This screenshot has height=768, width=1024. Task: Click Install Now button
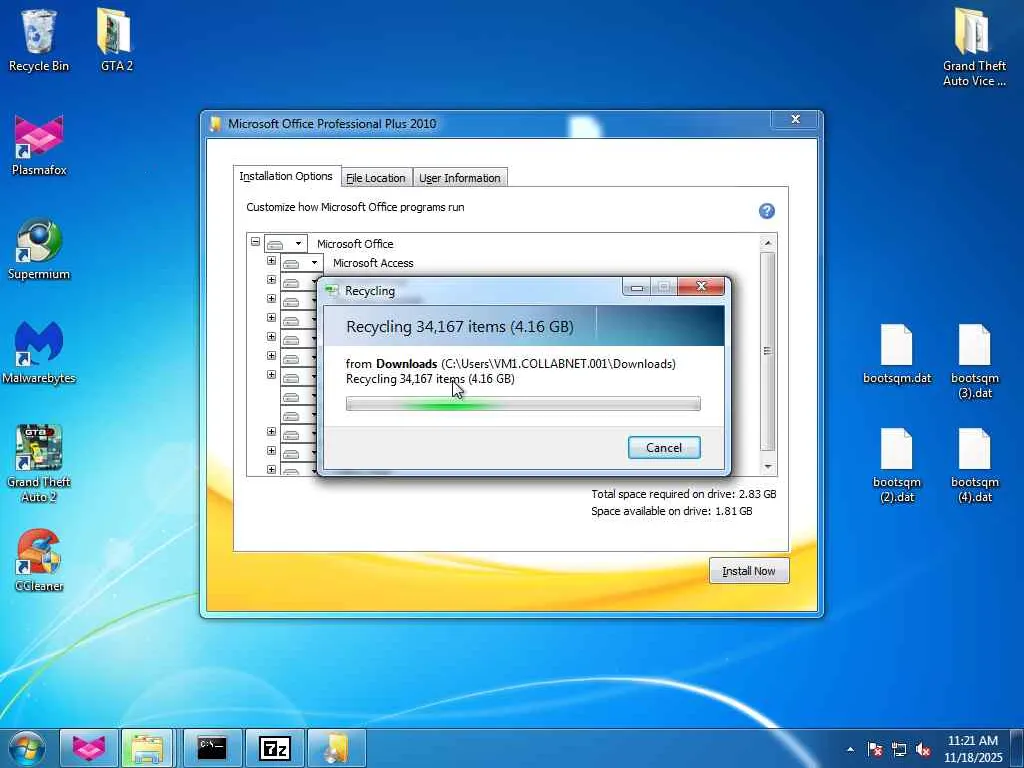749,571
